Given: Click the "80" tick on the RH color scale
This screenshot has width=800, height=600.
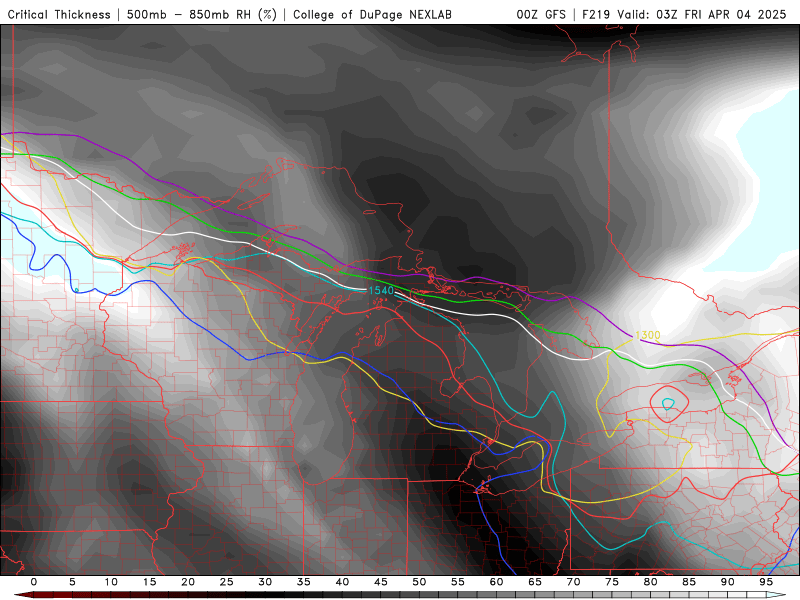Looking at the screenshot, I should [651, 582].
